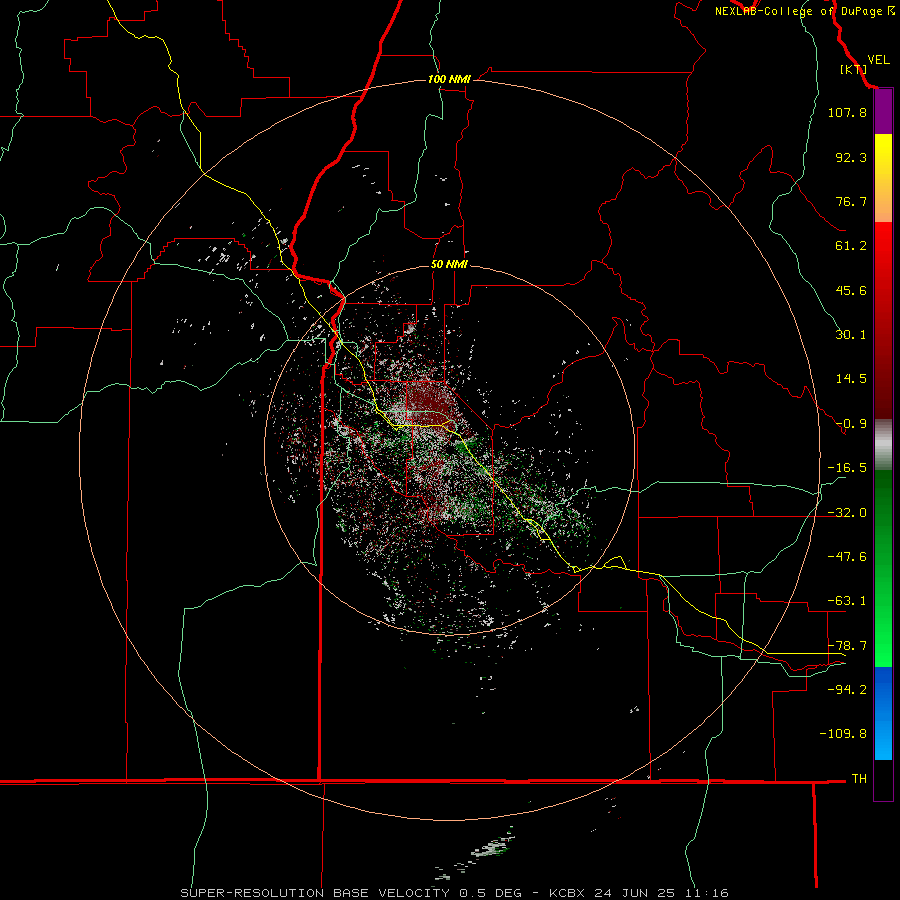900x900 pixels.
Task: Click the VEL legend title
Action: pyautogui.click(x=878, y=60)
